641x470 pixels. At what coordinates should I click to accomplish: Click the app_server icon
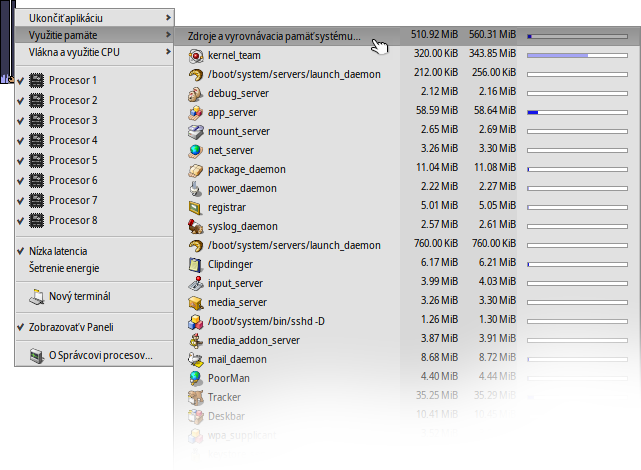point(196,112)
